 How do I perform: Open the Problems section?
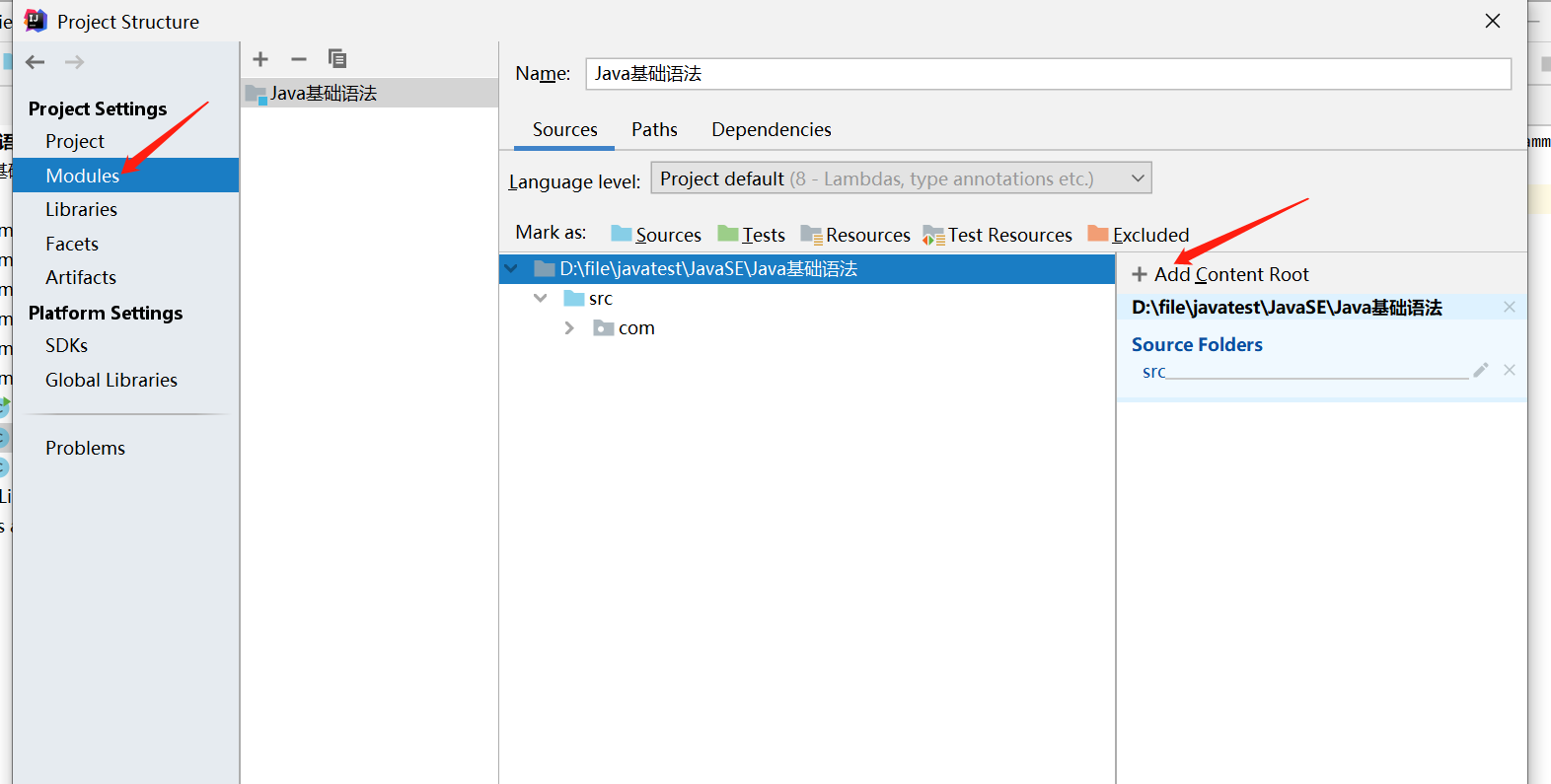(85, 448)
